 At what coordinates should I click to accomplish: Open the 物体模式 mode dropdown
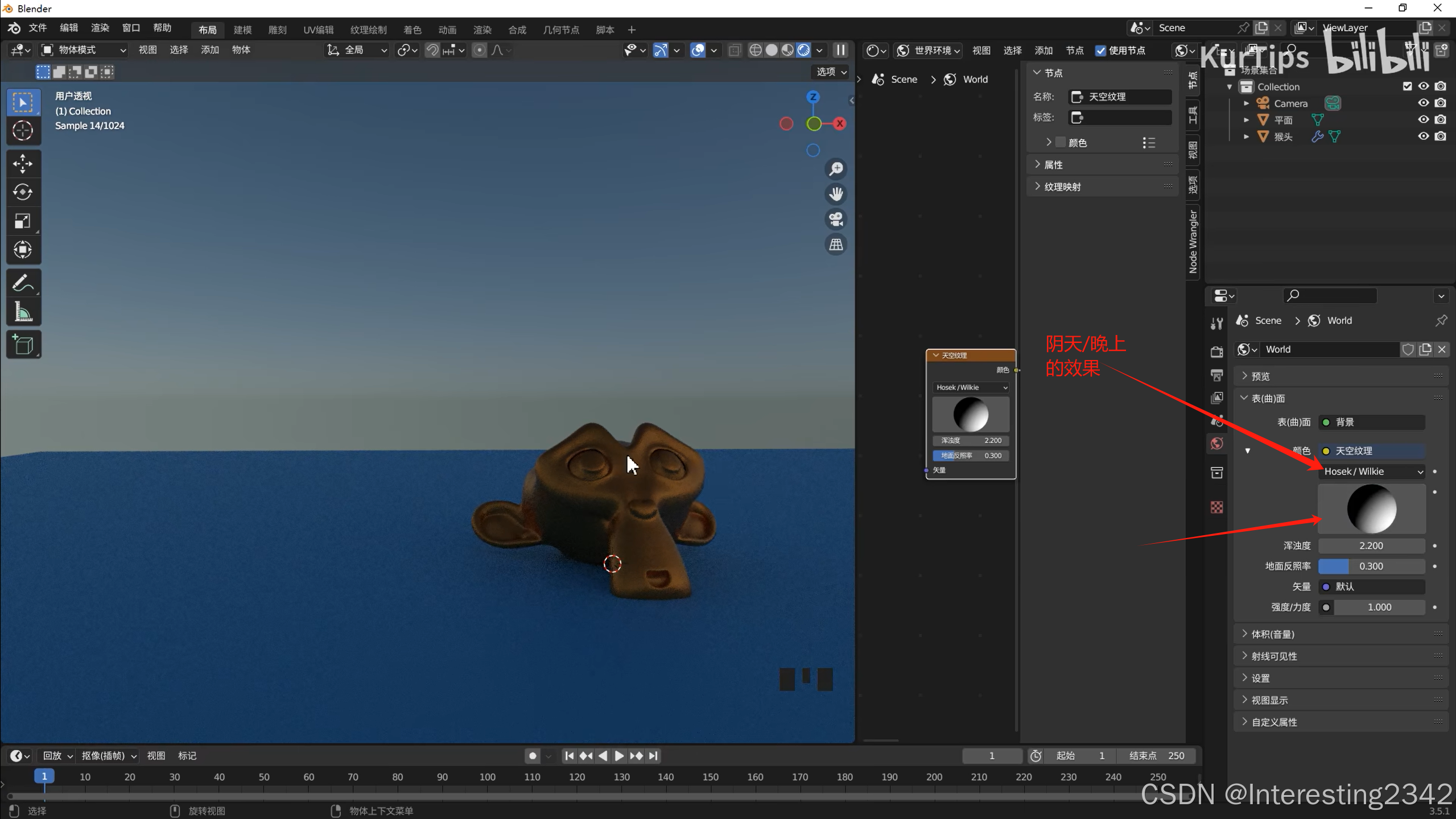(x=84, y=50)
